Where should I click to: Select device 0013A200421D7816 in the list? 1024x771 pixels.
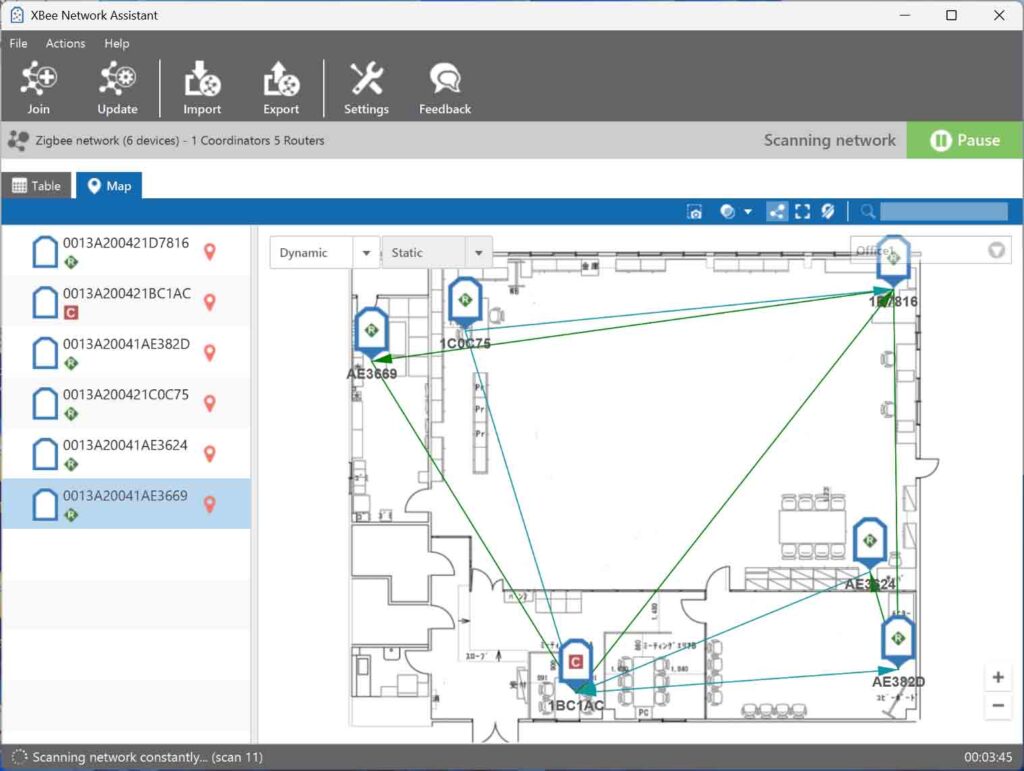126,251
